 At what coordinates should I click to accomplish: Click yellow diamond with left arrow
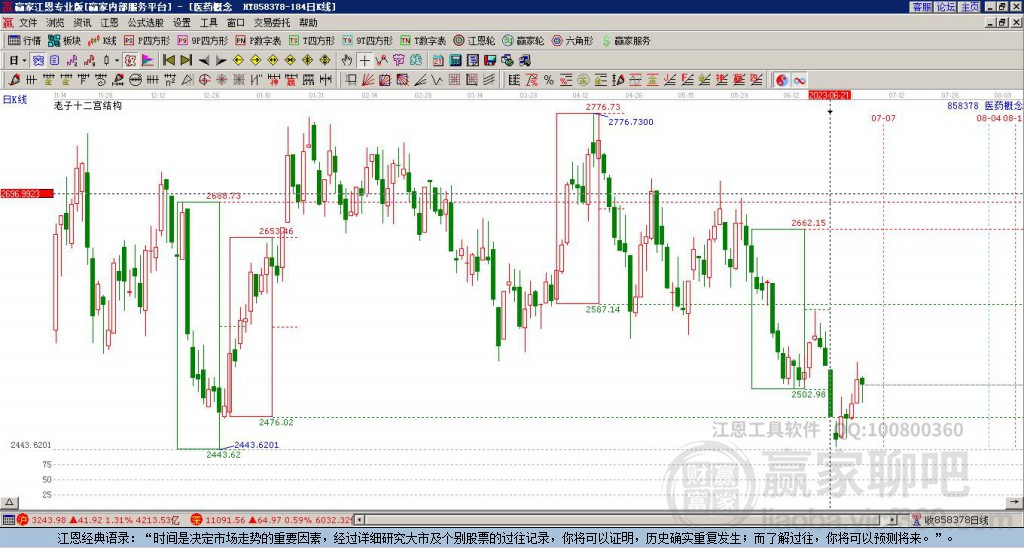tap(238, 61)
